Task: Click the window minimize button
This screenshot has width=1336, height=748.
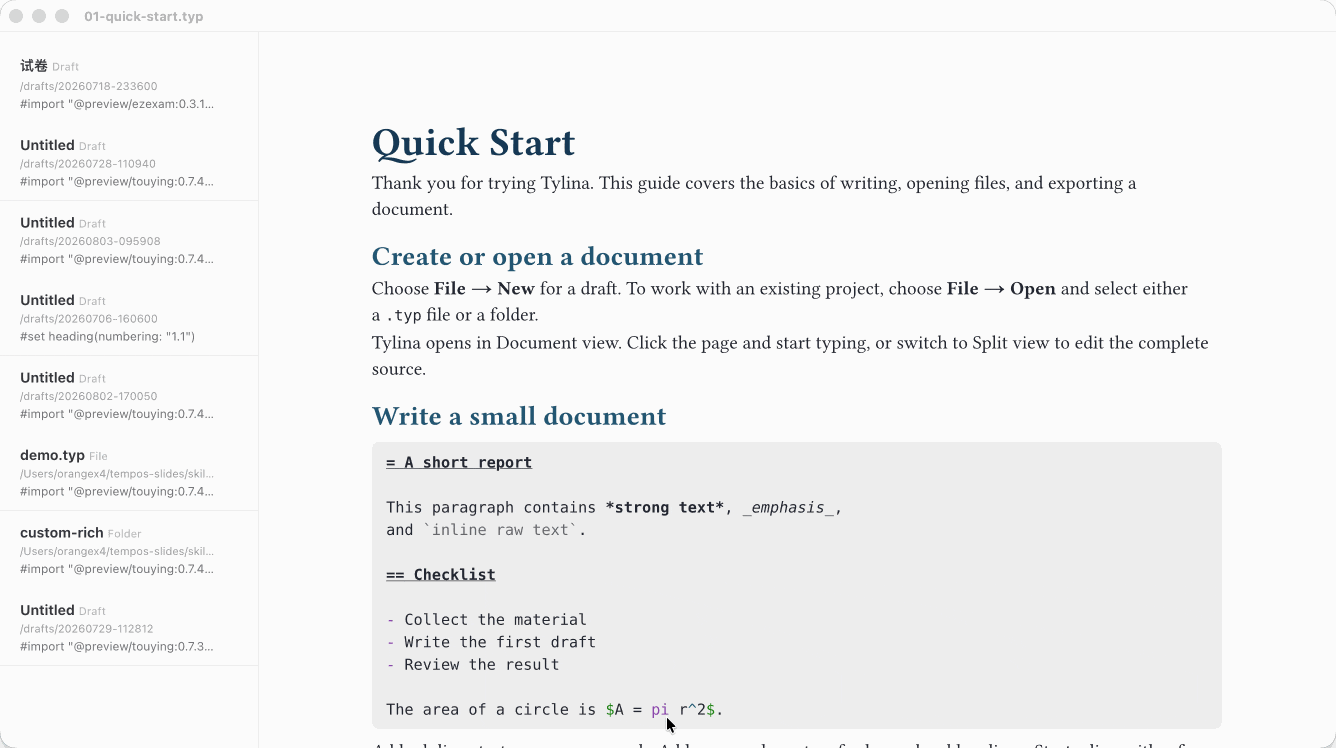Action: [x=39, y=16]
